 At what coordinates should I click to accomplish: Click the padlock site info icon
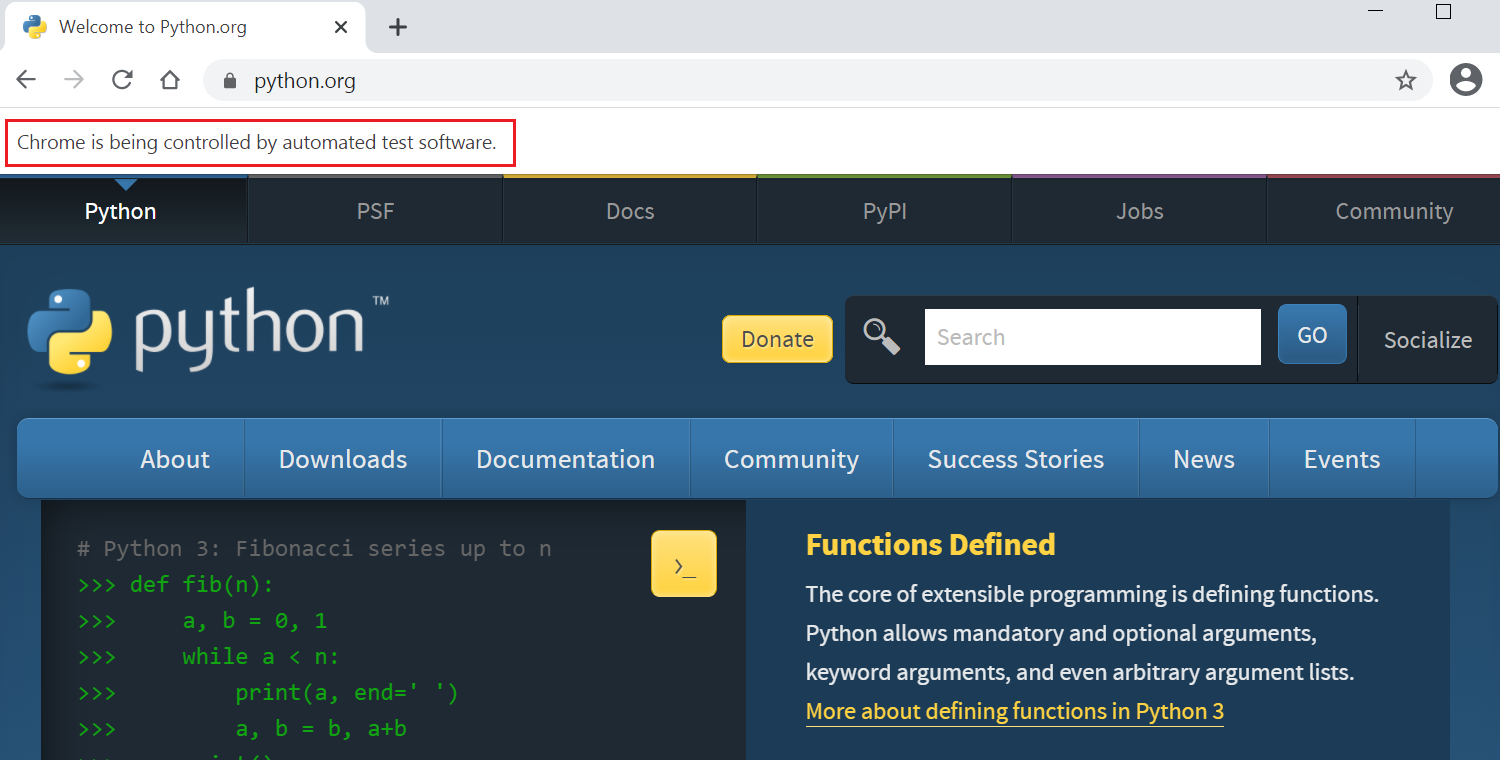point(230,81)
